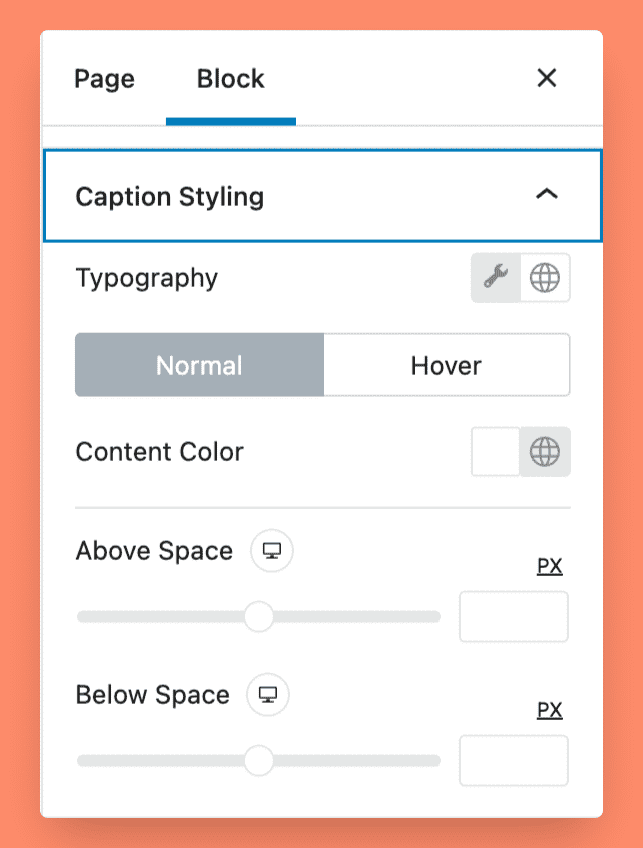Image resolution: width=643 pixels, height=848 pixels.
Task: Close the settings panel with the X
Action: point(547,78)
